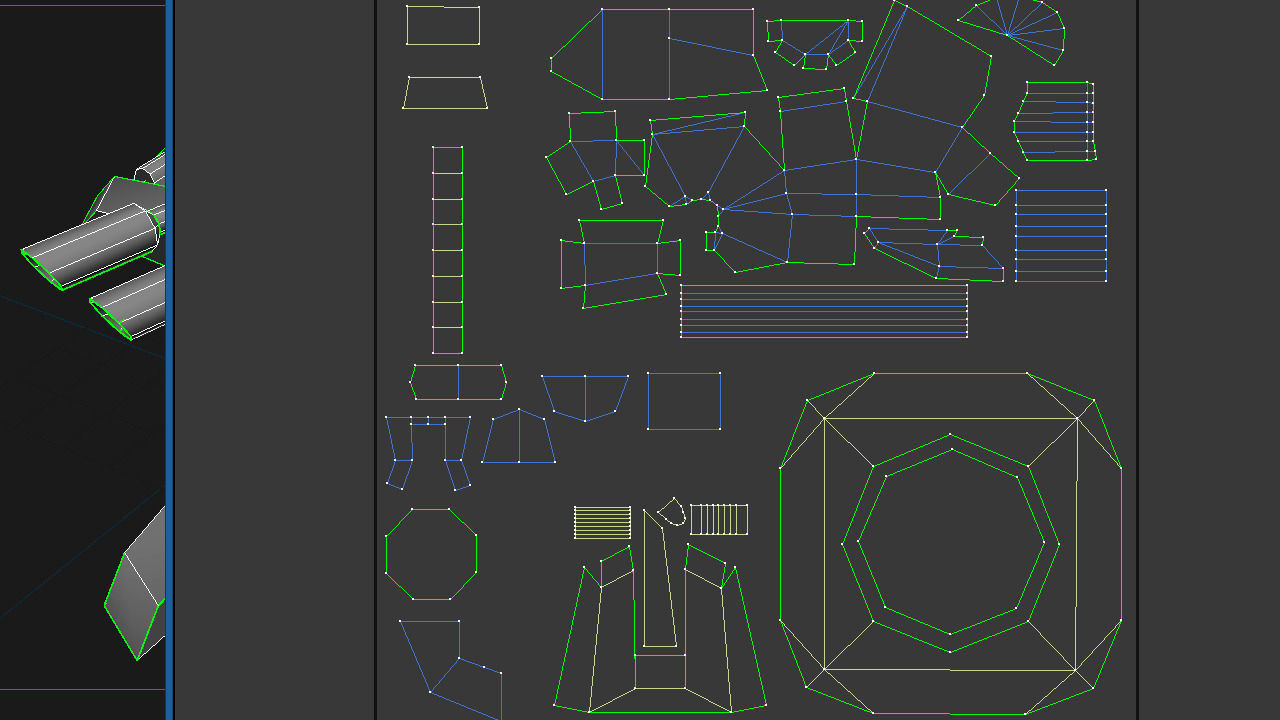The image size is (1280, 720).
Task: Select the small yellow horizontal-striped UV shell
Action: pyautogui.click(x=602, y=522)
